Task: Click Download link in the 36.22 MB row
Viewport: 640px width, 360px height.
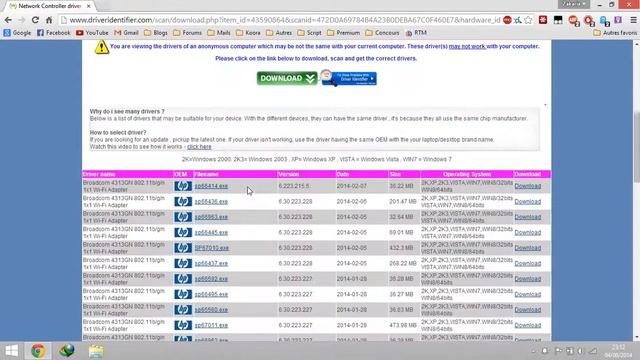Action: click(x=527, y=186)
